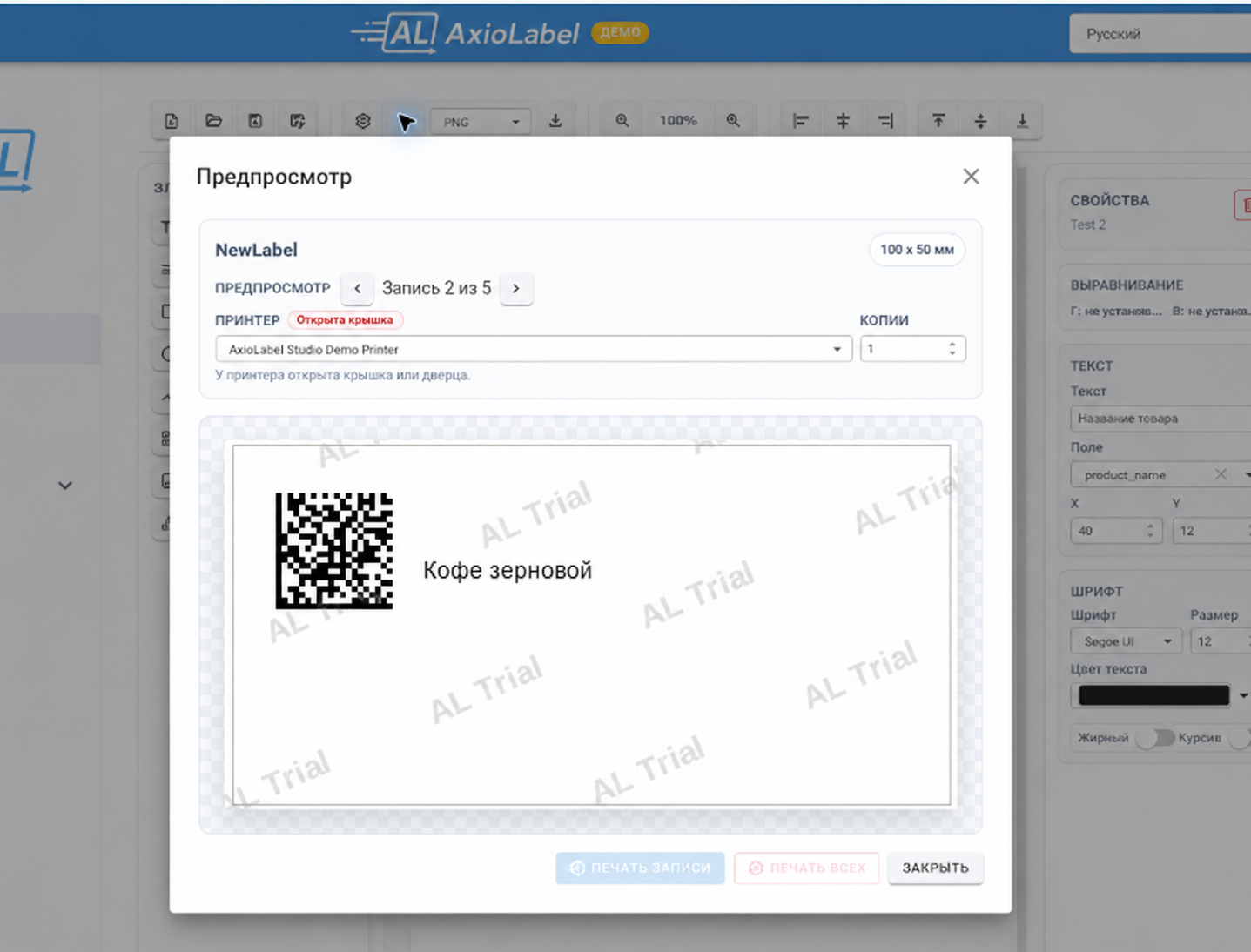The width and height of the screenshot is (1251, 952).
Task: Align objects to the left edge
Action: [x=801, y=121]
